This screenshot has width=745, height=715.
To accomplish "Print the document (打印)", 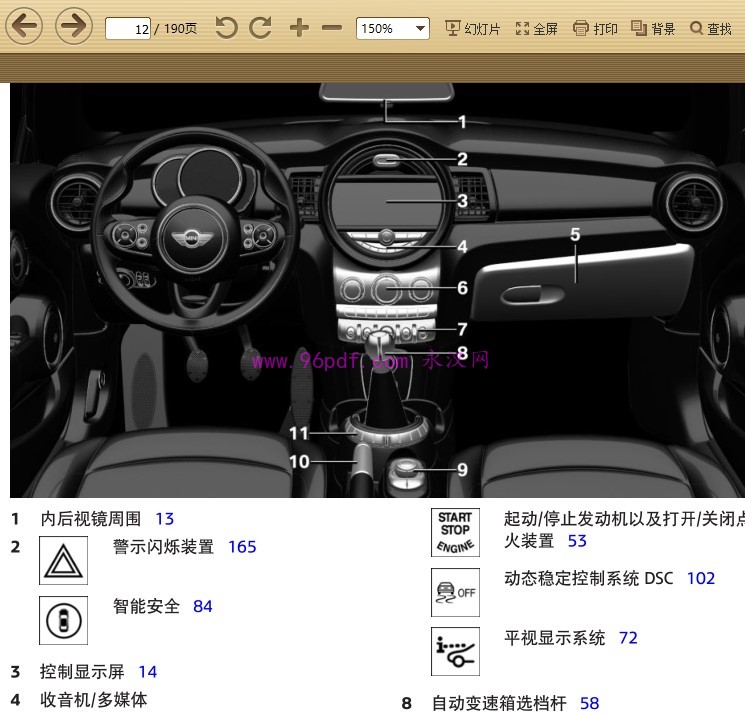I will pos(595,29).
